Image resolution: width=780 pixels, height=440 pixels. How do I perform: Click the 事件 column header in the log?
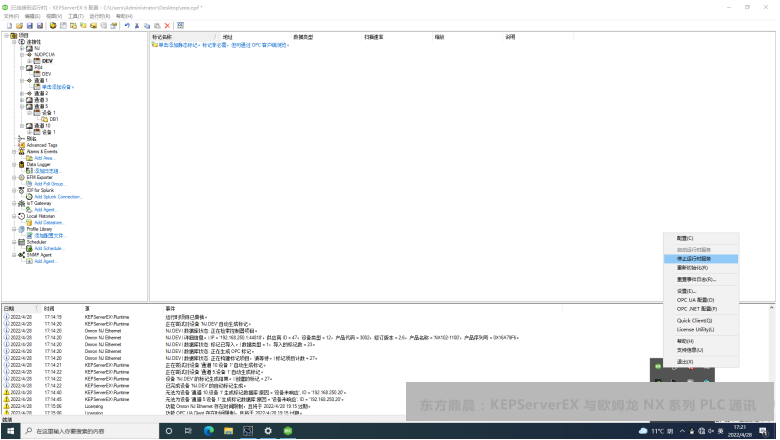click(x=363, y=308)
